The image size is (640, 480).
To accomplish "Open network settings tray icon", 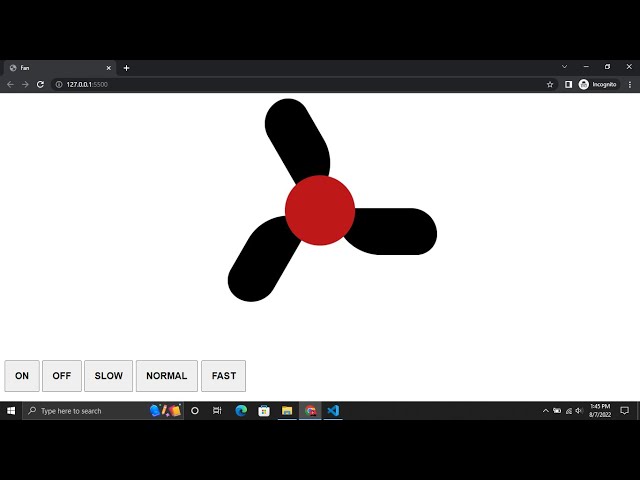I will pos(569,411).
